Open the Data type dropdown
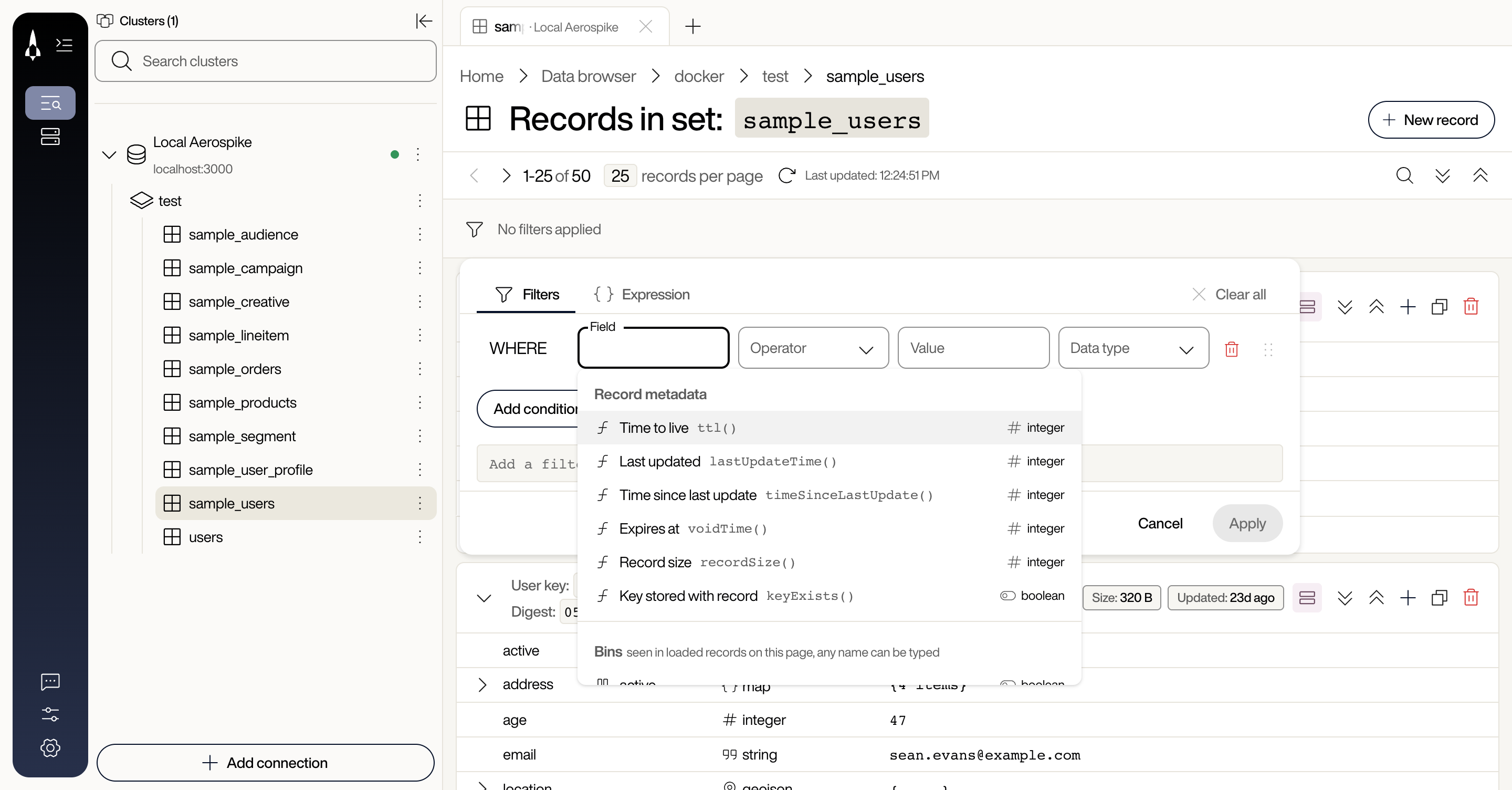The image size is (1512, 790). (1133, 348)
